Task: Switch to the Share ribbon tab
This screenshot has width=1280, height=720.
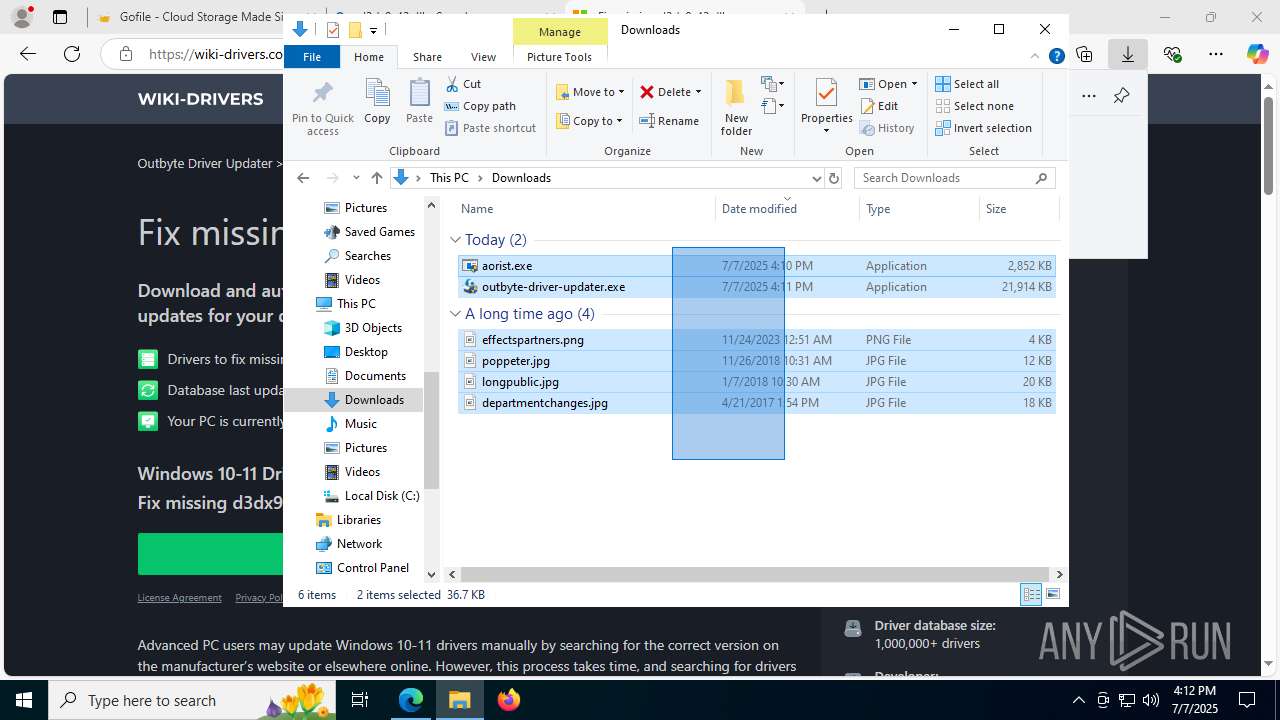Action: point(427,57)
